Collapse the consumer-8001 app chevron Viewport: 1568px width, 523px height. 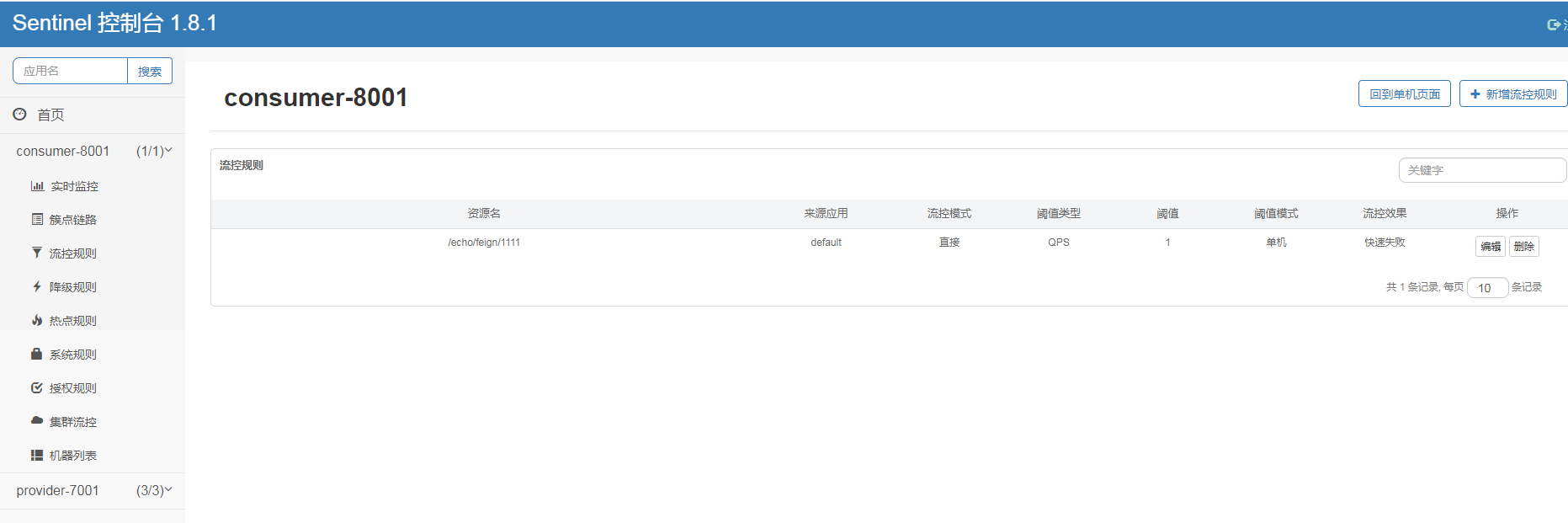pos(168,150)
